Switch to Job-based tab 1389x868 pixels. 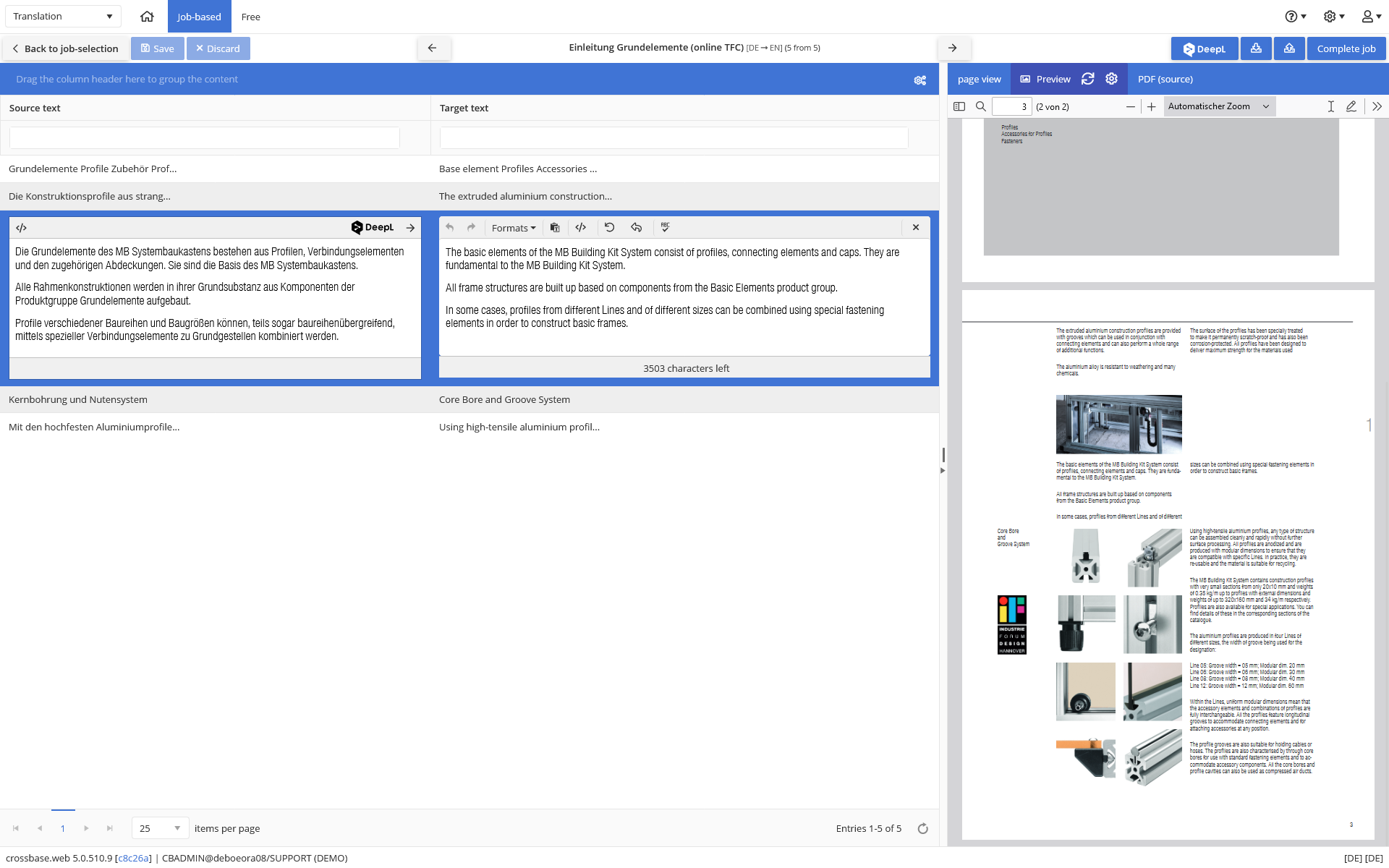coord(199,16)
